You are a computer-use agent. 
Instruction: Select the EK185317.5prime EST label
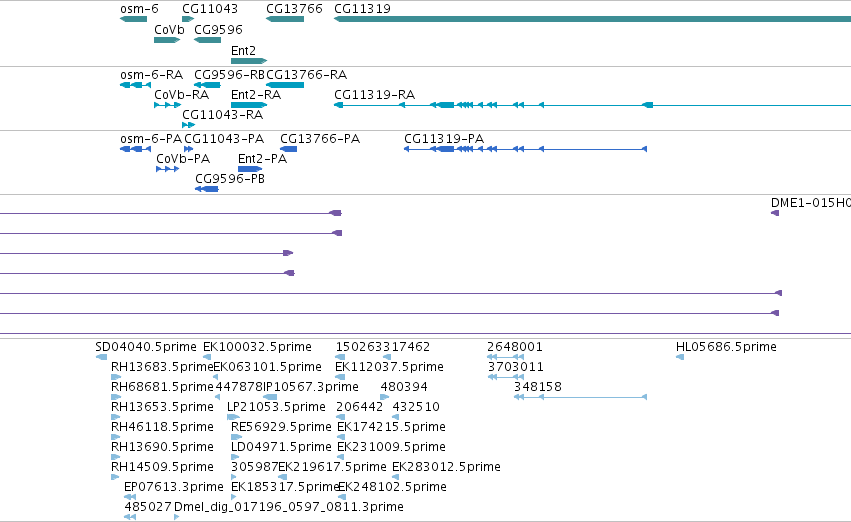285,487
